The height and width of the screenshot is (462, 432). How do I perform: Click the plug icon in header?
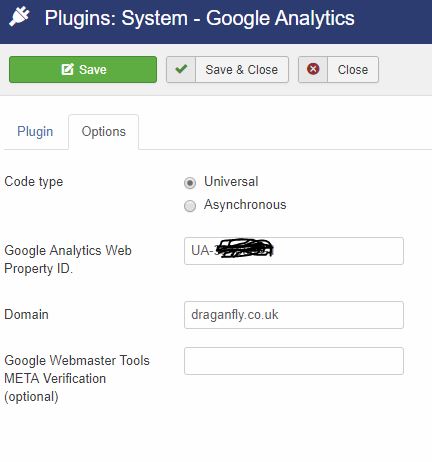[x=19, y=17]
